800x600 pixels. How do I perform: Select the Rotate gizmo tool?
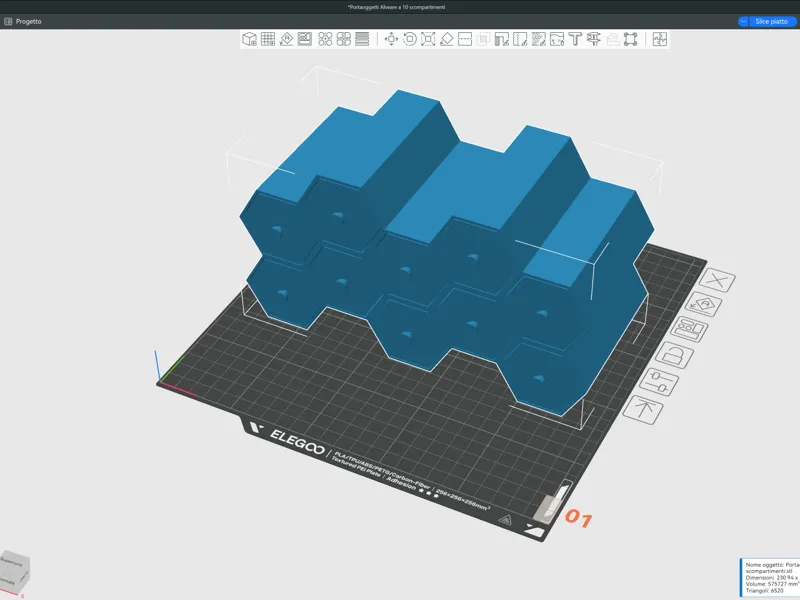point(410,39)
